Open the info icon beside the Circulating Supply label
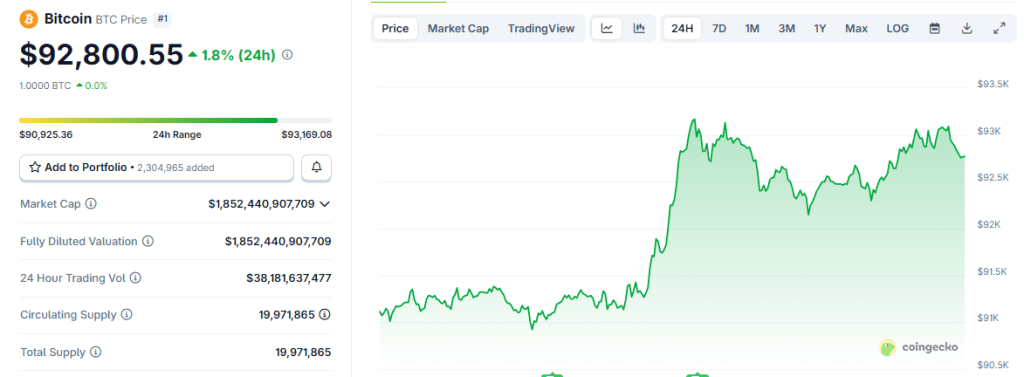This screenshot has height=377, width=1024. (127, 314)
